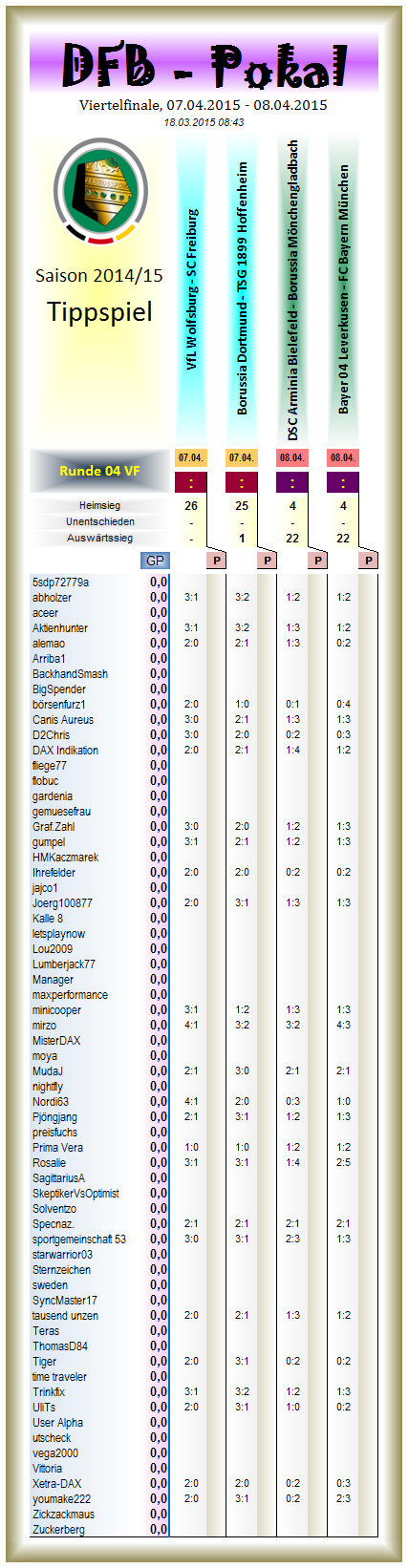Screen dimensions: 408x1568
Task: Click the Saison 2014/15 label
Action: (x=99, y=276)
